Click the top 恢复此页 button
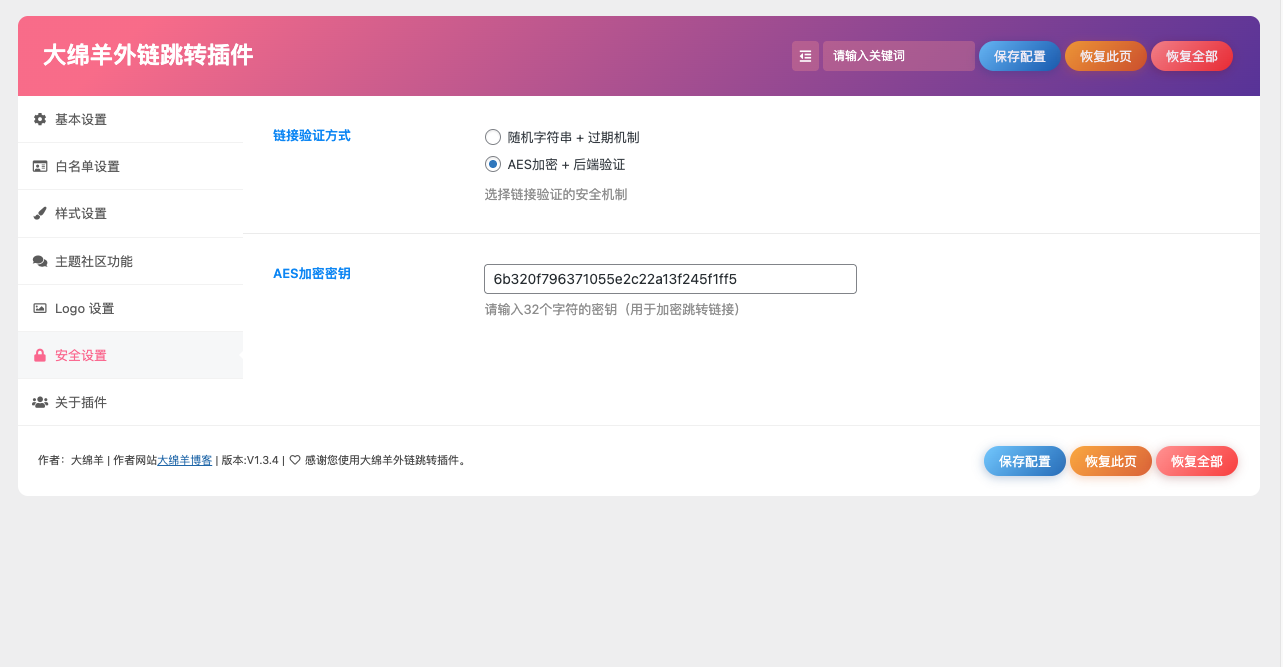This screenshot has height=667, width=1283. [x=1106, y=56]
